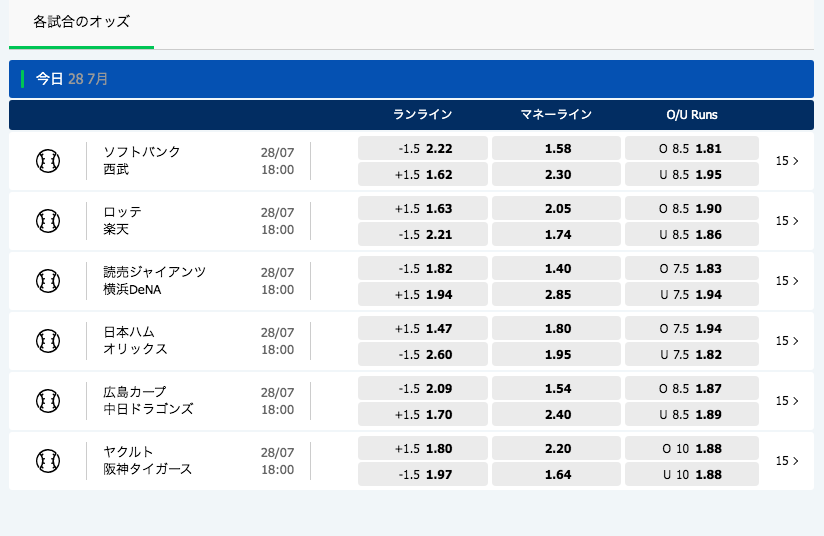Pick ソフトバンク moneyline odds 1.58
This screenshot has height=536, width=824.
click(557, 148)
